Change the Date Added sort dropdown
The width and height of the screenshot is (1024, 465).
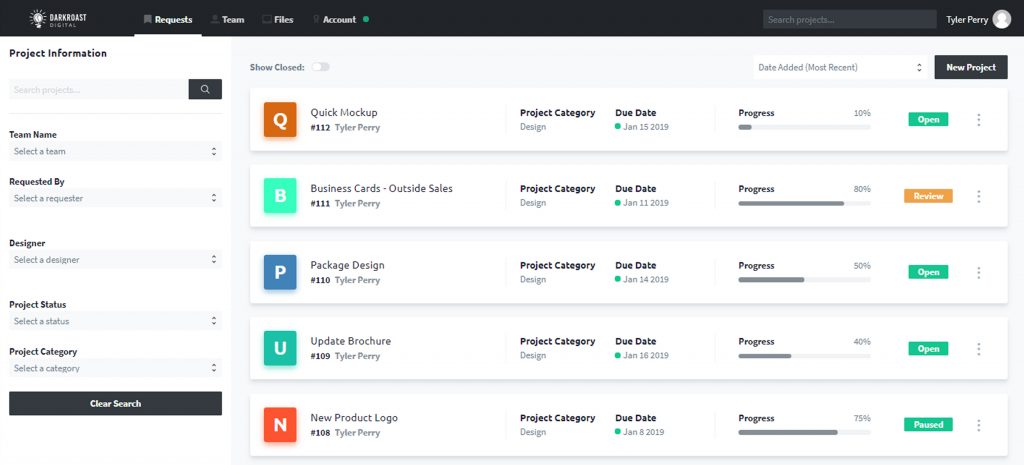coord(840,67)
